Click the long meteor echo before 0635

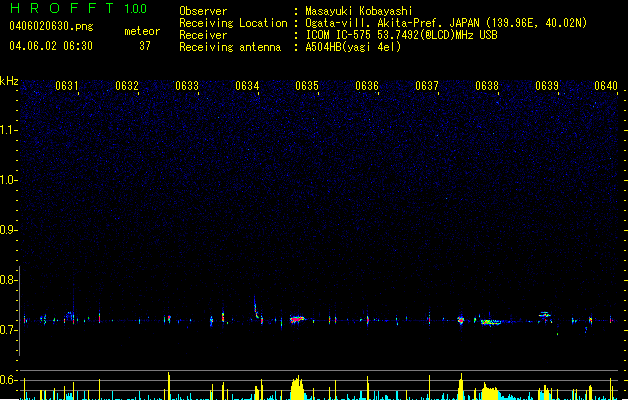(x=297, y=319)
